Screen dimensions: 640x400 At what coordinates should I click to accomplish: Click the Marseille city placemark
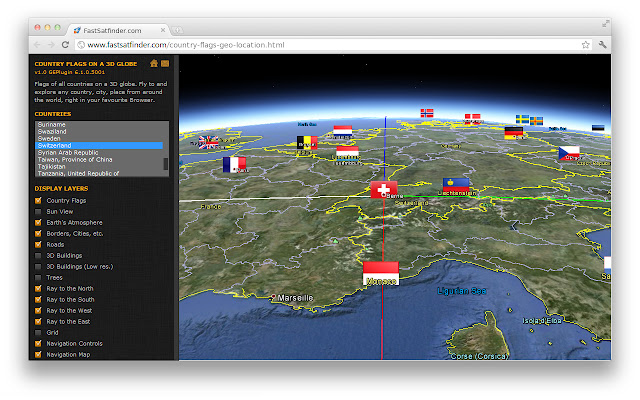(273, 298)
